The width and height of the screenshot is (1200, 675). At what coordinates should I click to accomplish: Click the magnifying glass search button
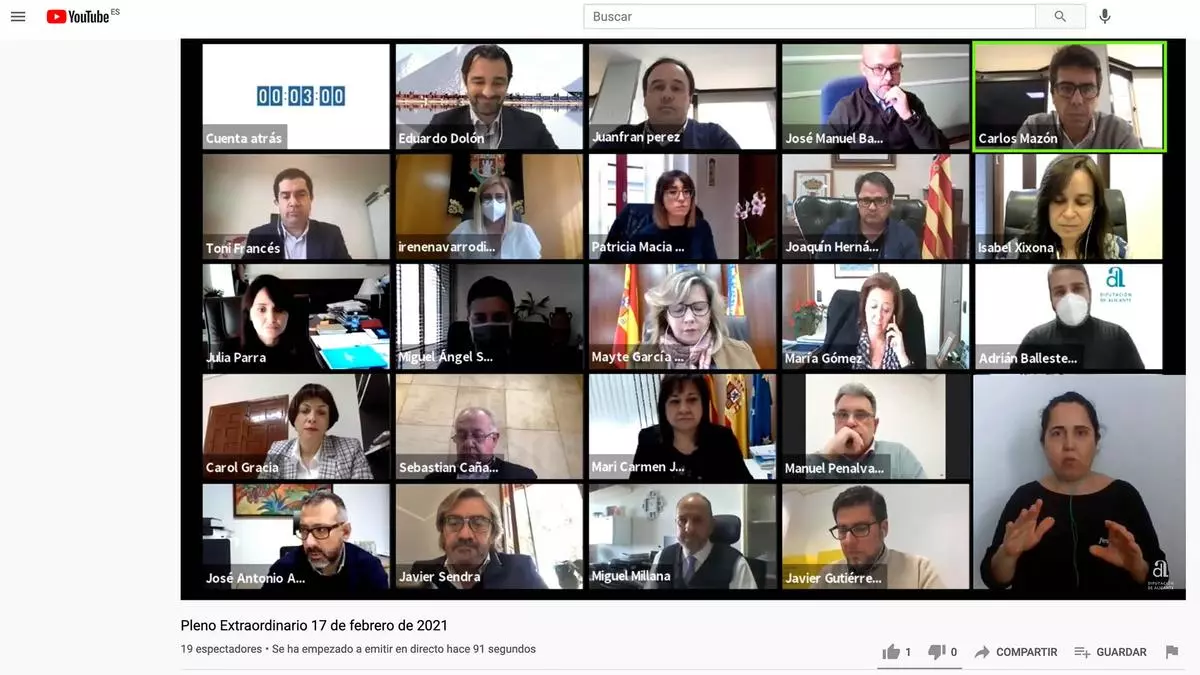(x=1060, y=16)
